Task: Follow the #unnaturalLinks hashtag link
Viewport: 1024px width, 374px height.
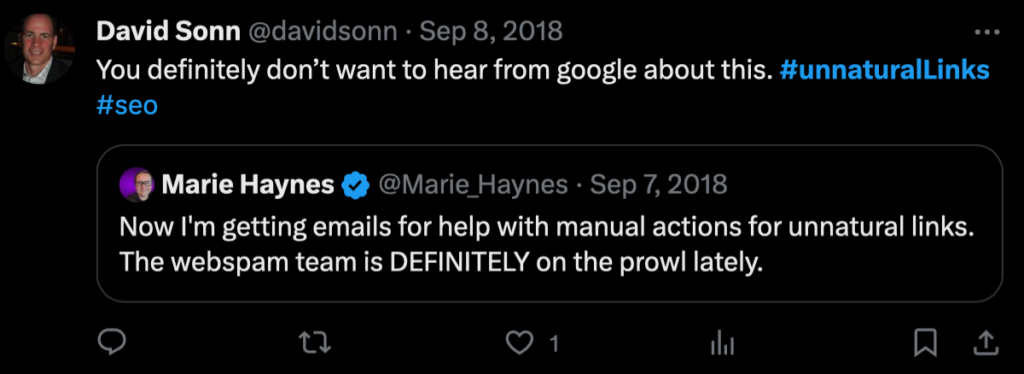Action: (885, 70)
